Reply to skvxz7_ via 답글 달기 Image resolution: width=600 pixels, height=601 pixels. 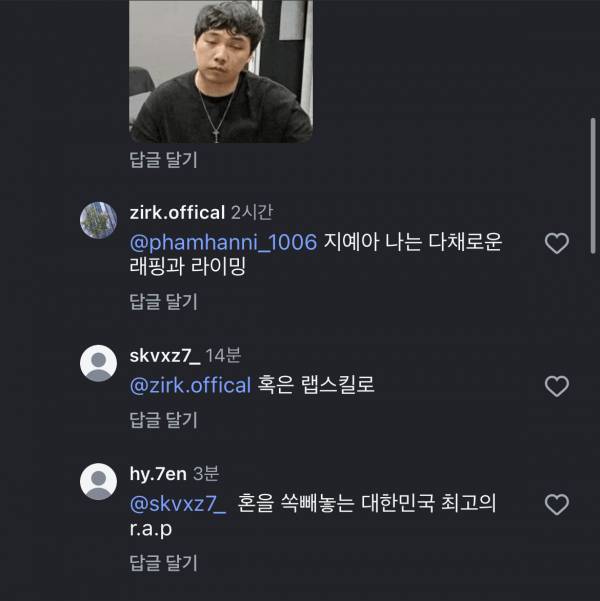point(163,418)
